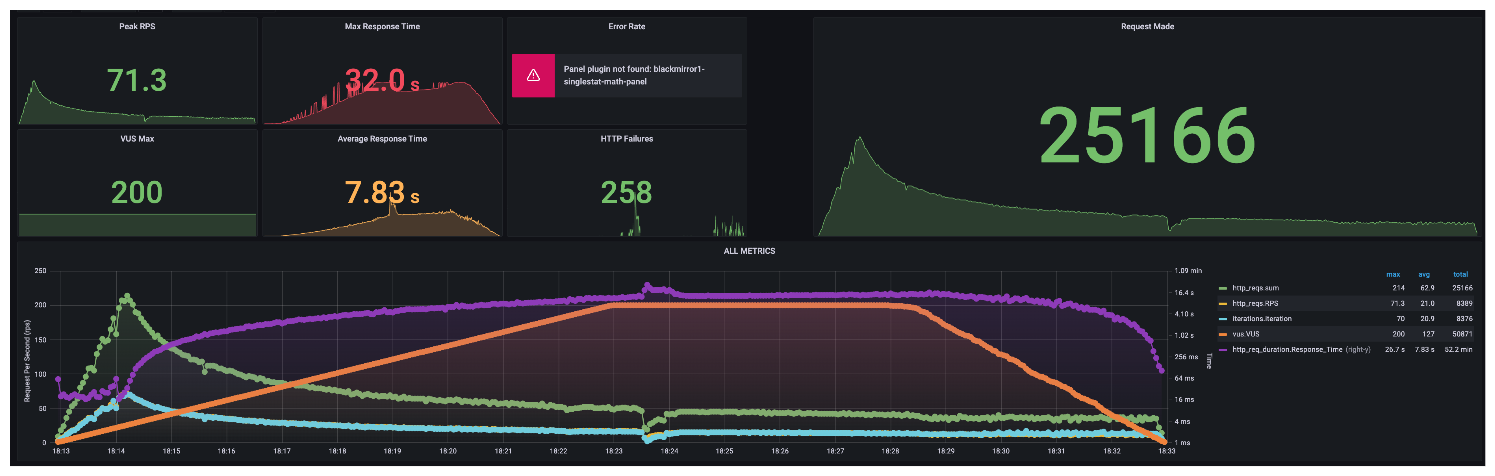This screenshot has height=476, width=1495.
Task: Click the Error Rate panel title
Action: tap(626, 26)
